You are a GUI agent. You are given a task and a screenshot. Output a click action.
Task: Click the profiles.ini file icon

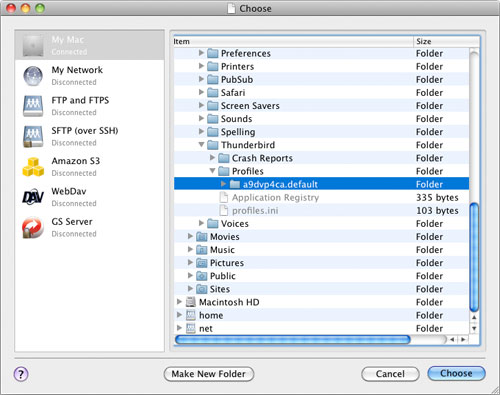pos(224,210)
